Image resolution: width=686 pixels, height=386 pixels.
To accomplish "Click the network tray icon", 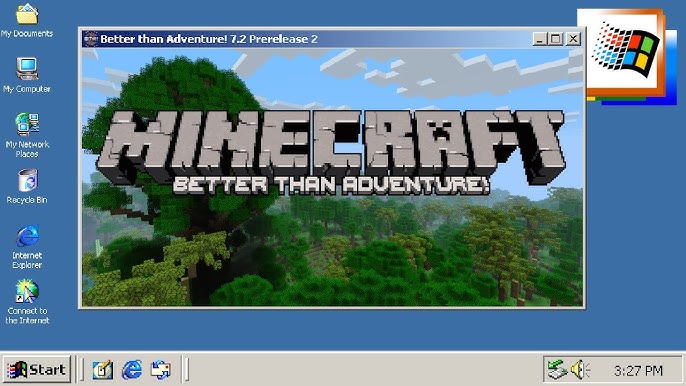I will pyautogui.click(x=557, y=370).
